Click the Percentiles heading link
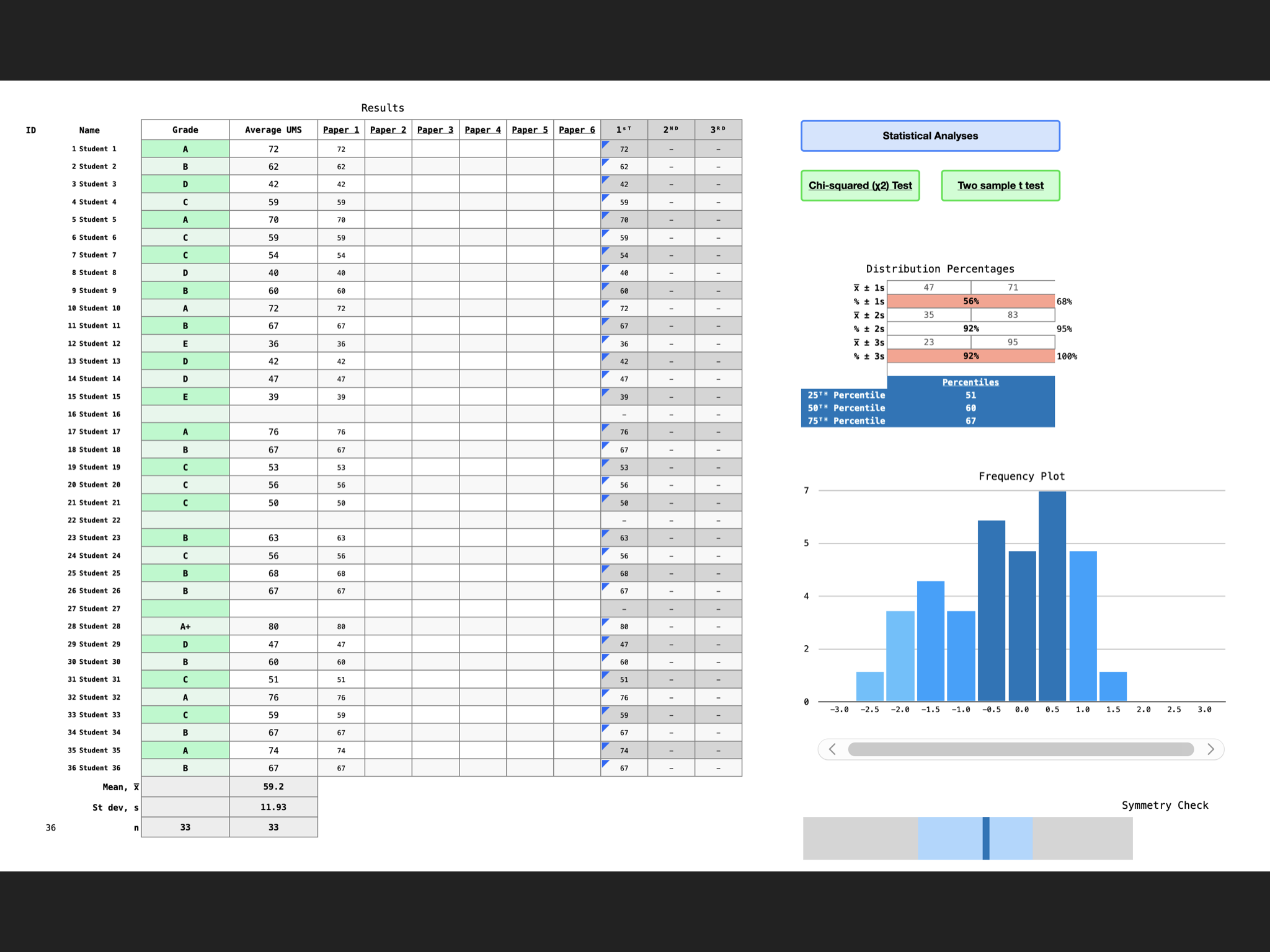Viewport: 1270px width, 952px height. (x=970, y=382)
